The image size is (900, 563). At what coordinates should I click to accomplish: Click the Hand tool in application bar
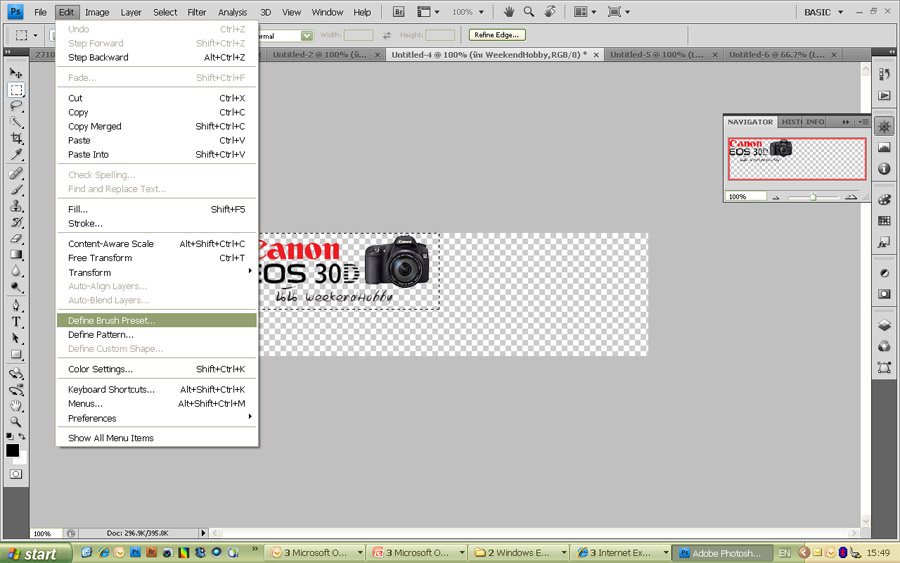coord(509,12)
